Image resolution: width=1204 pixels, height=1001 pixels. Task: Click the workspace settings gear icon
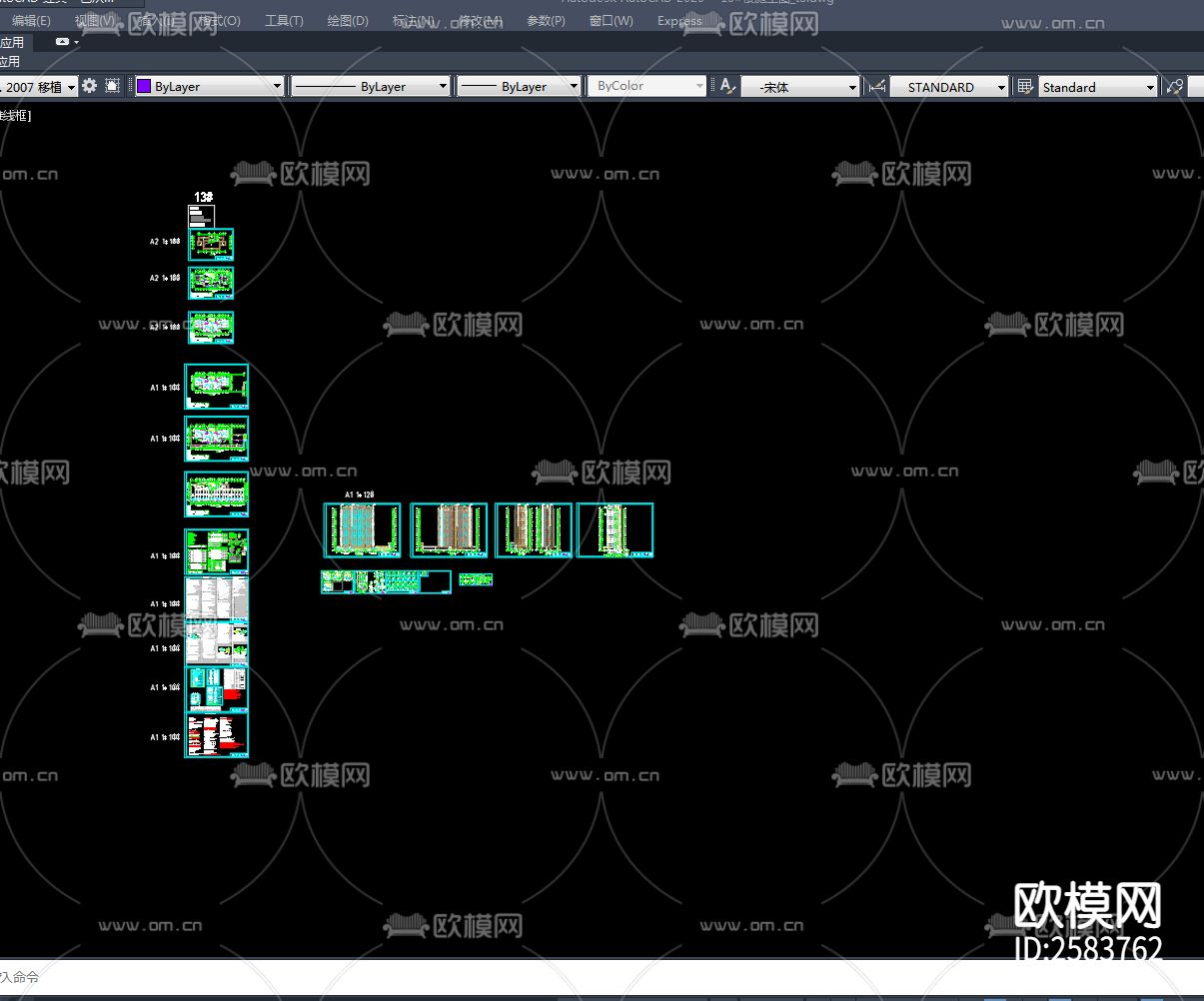pos(90,87)
